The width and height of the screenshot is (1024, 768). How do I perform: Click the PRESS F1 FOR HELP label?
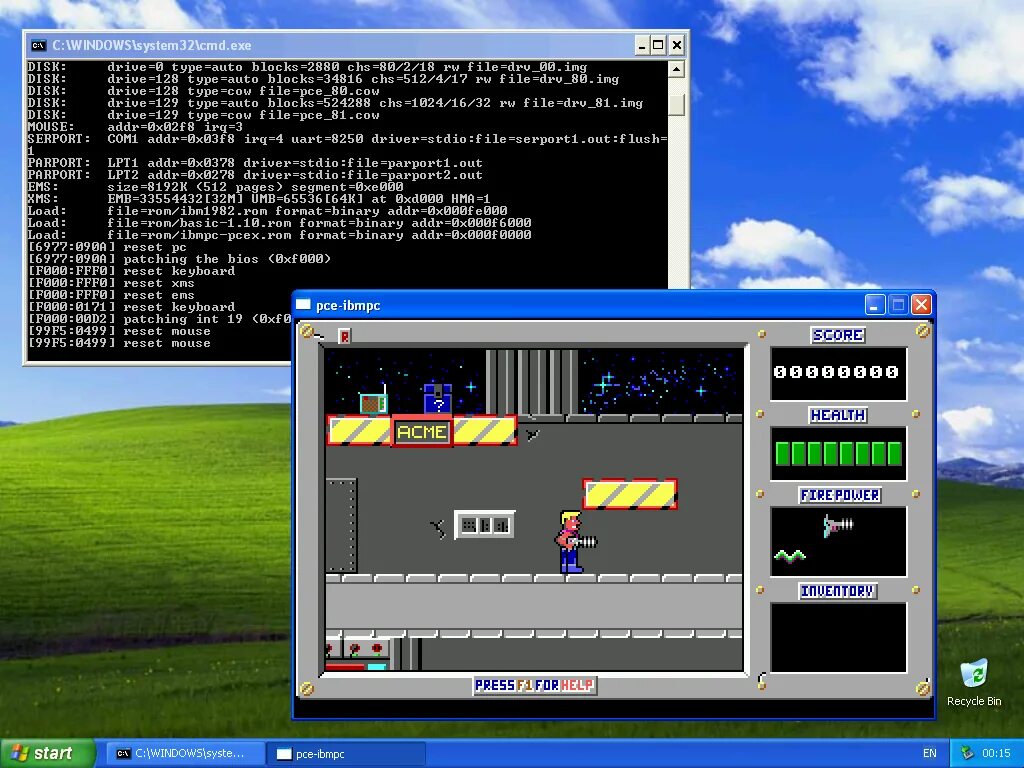tap(535, 685)
